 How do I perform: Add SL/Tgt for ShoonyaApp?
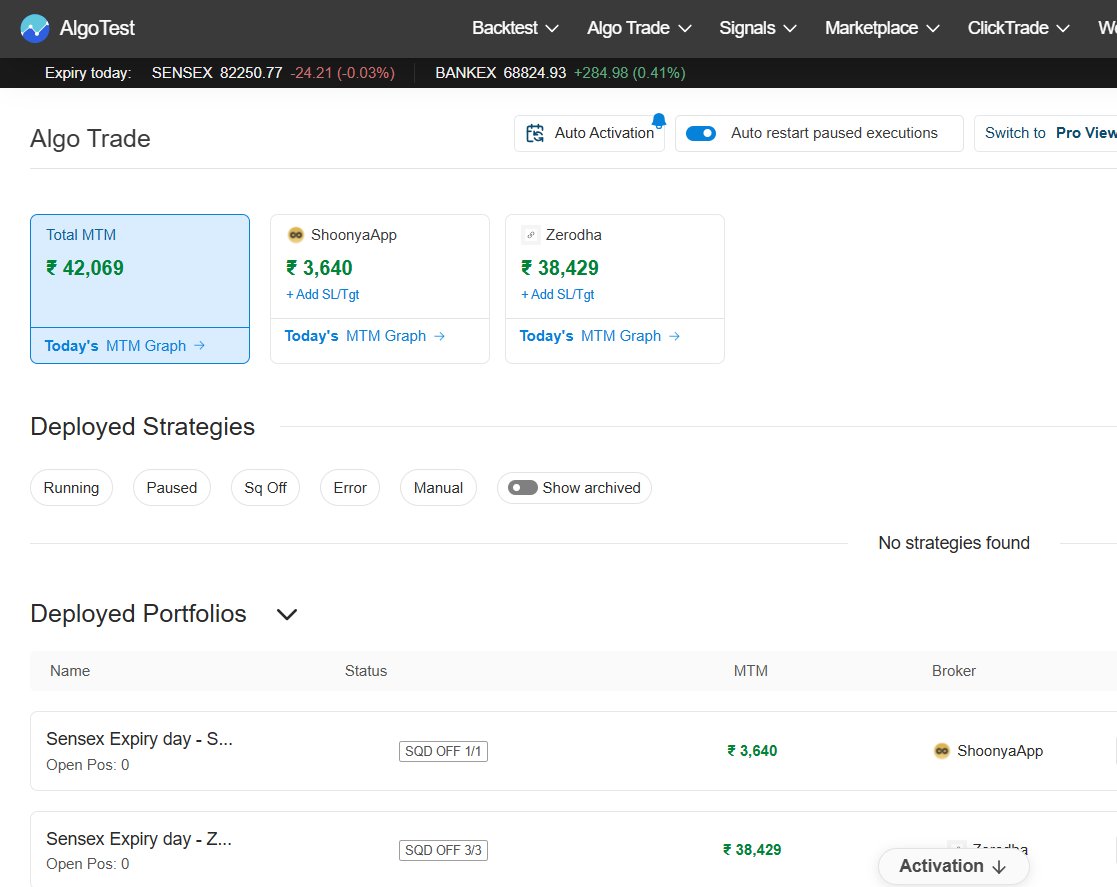pos(323,294)
